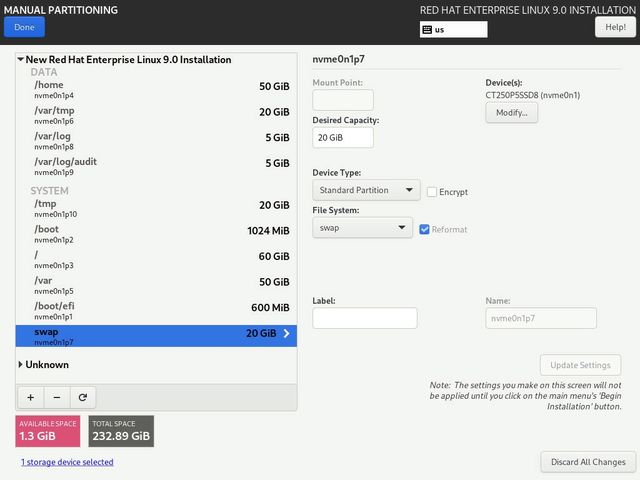Open Help
Image resolution: width=640 pixels, height=480 pixels.
[615, 27]
